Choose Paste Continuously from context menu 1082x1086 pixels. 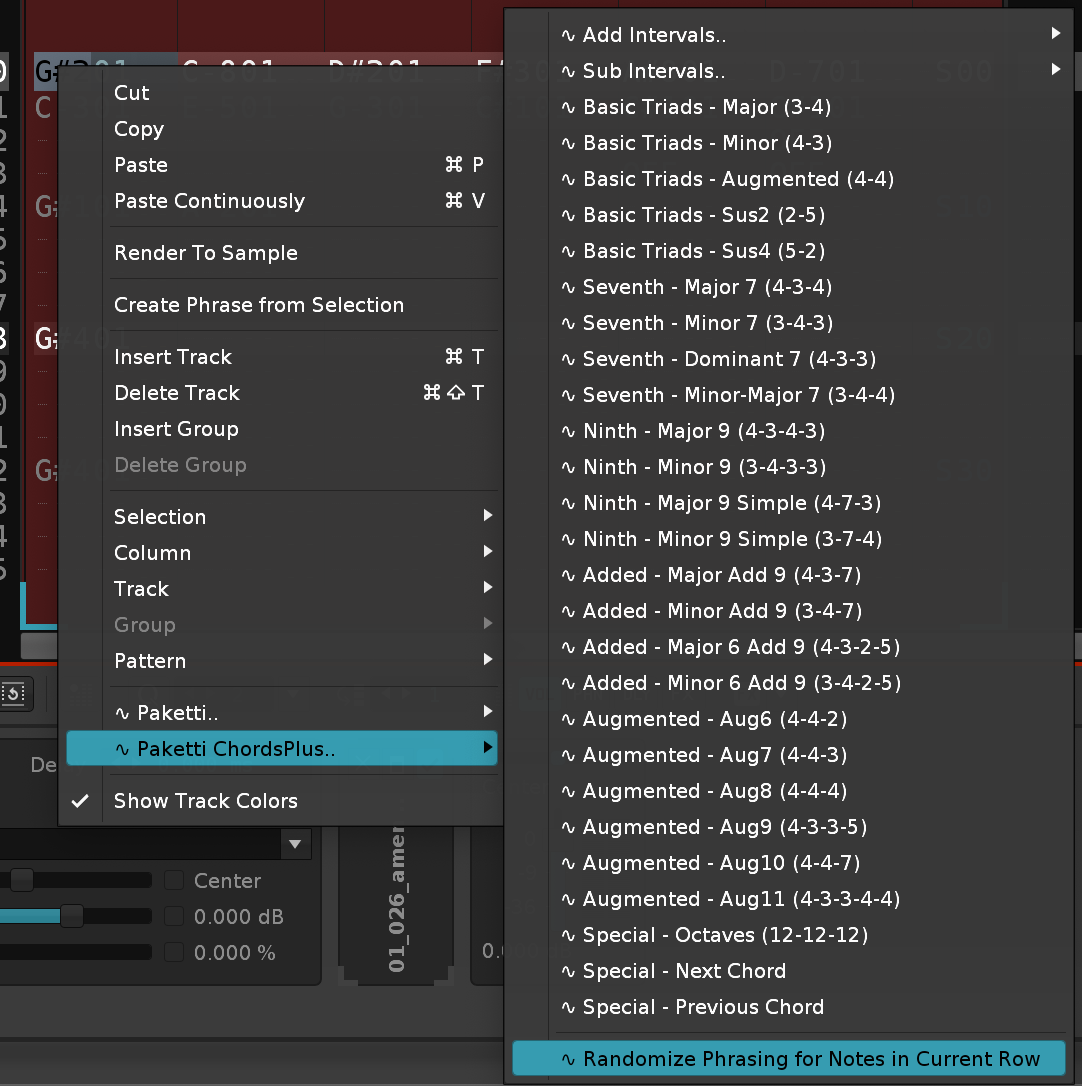click(x=209, y=201)
